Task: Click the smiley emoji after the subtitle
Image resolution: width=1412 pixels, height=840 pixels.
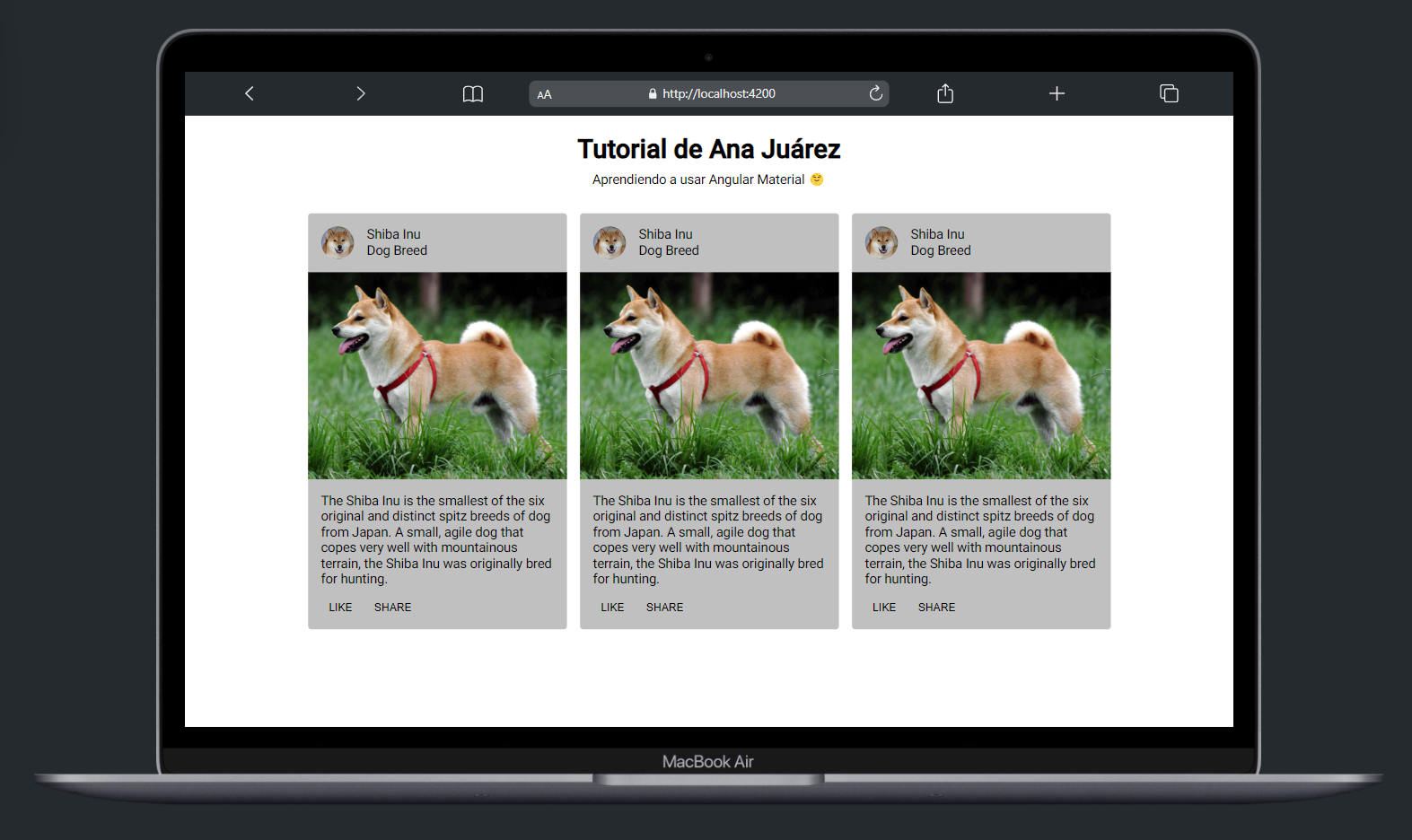Action: pyautogui.click(x=817, y=179)
